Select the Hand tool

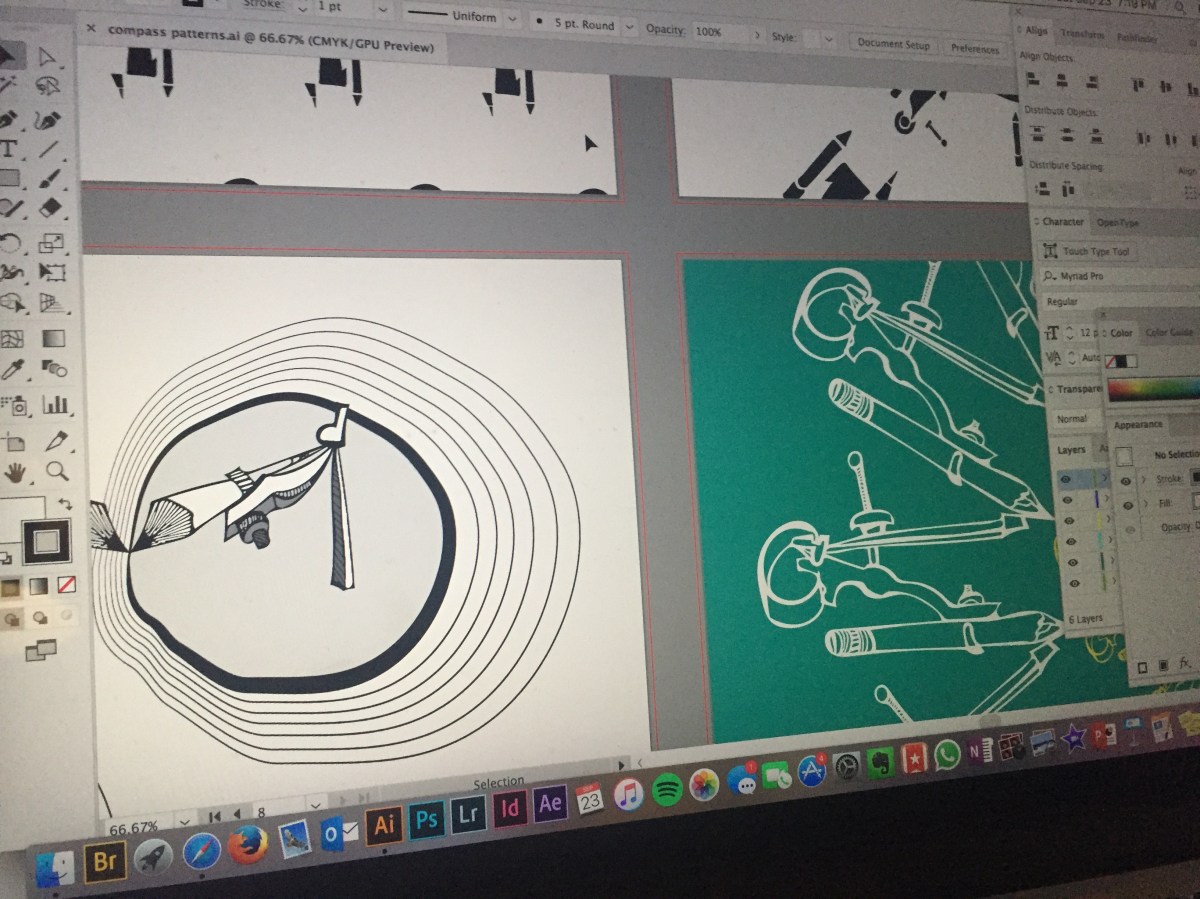16,473
